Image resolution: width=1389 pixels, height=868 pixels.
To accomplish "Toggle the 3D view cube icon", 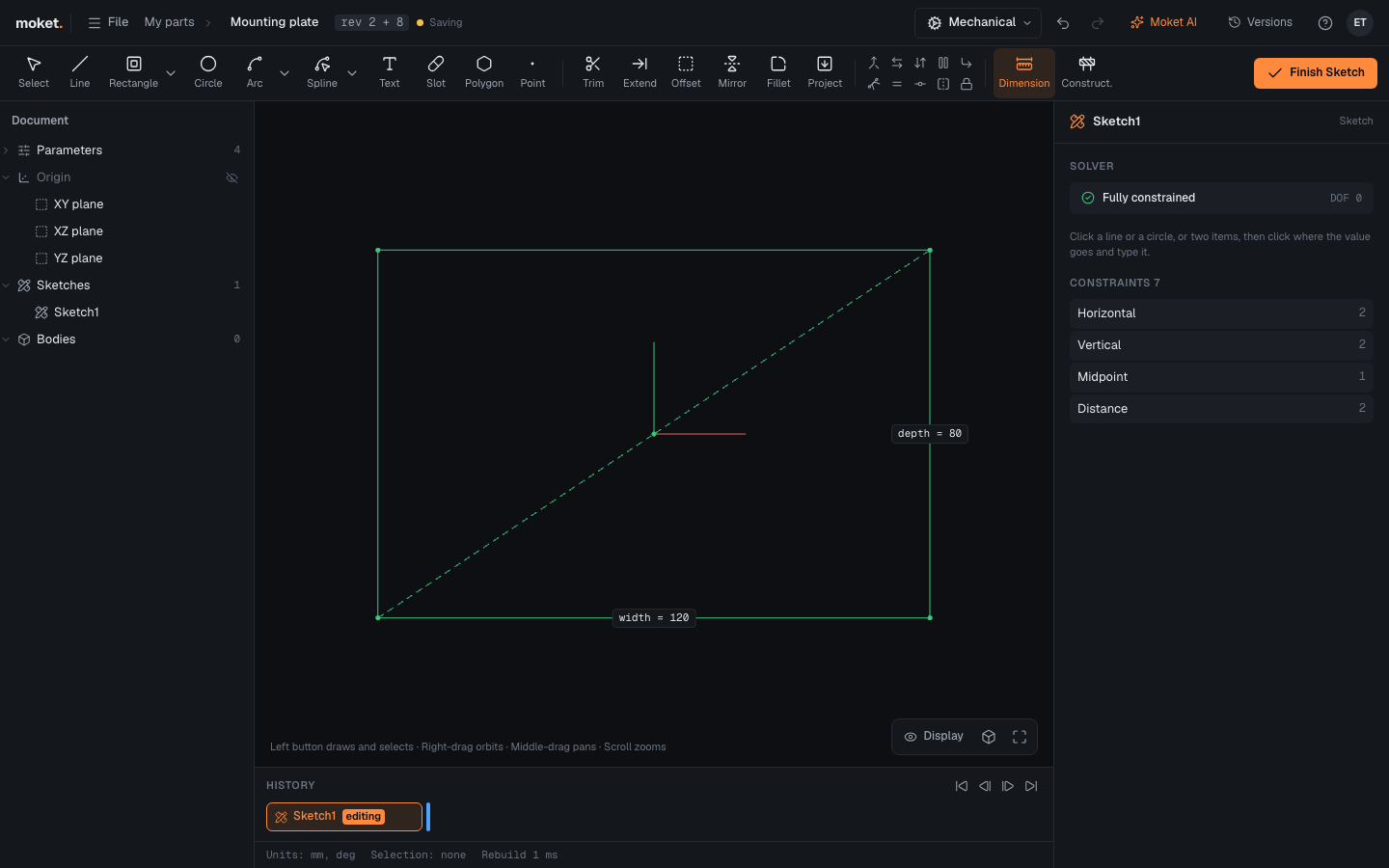I will 989,737.
